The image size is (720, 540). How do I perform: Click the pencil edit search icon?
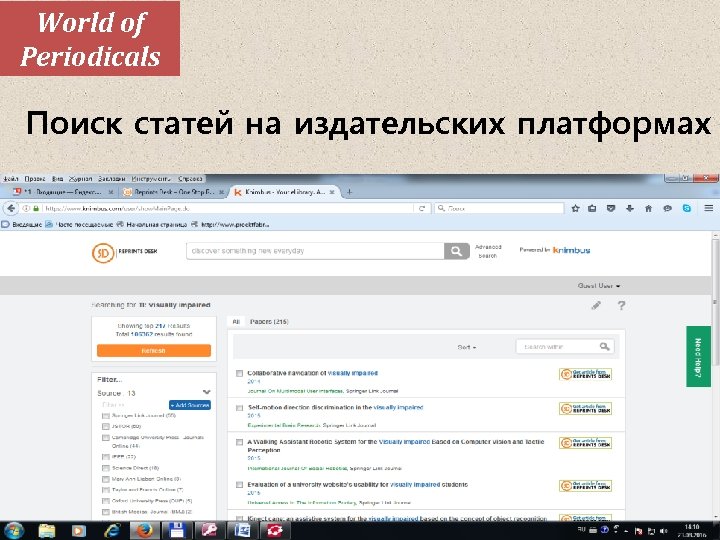pos(596,305)
